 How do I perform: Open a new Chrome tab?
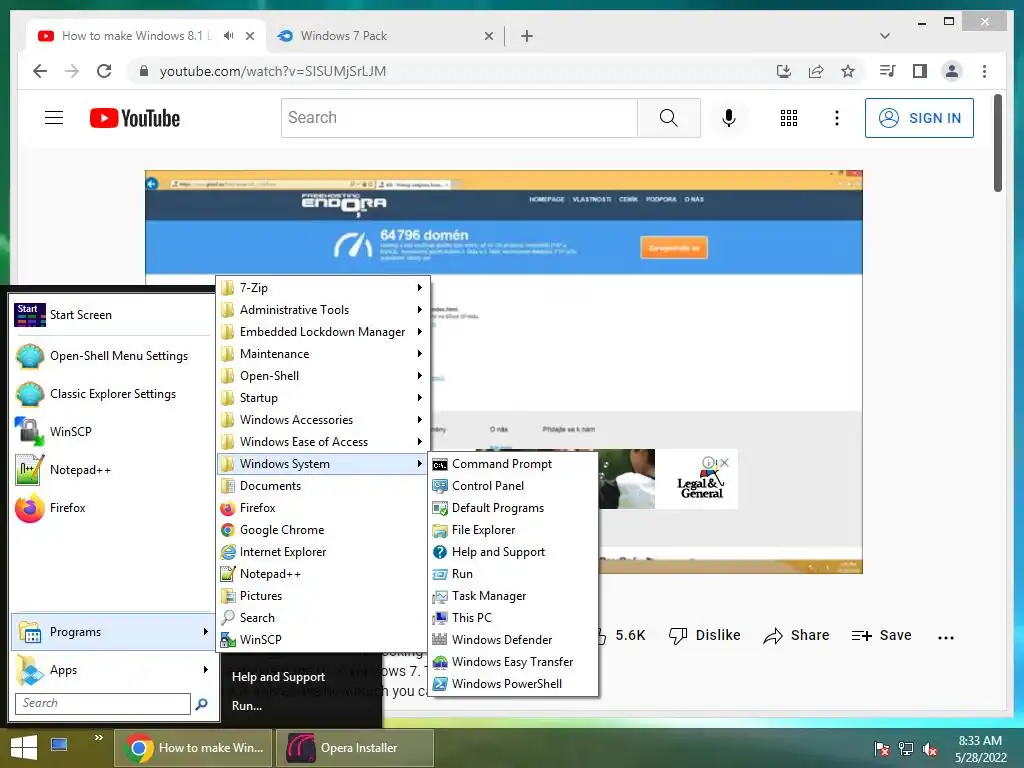[527, 36]
